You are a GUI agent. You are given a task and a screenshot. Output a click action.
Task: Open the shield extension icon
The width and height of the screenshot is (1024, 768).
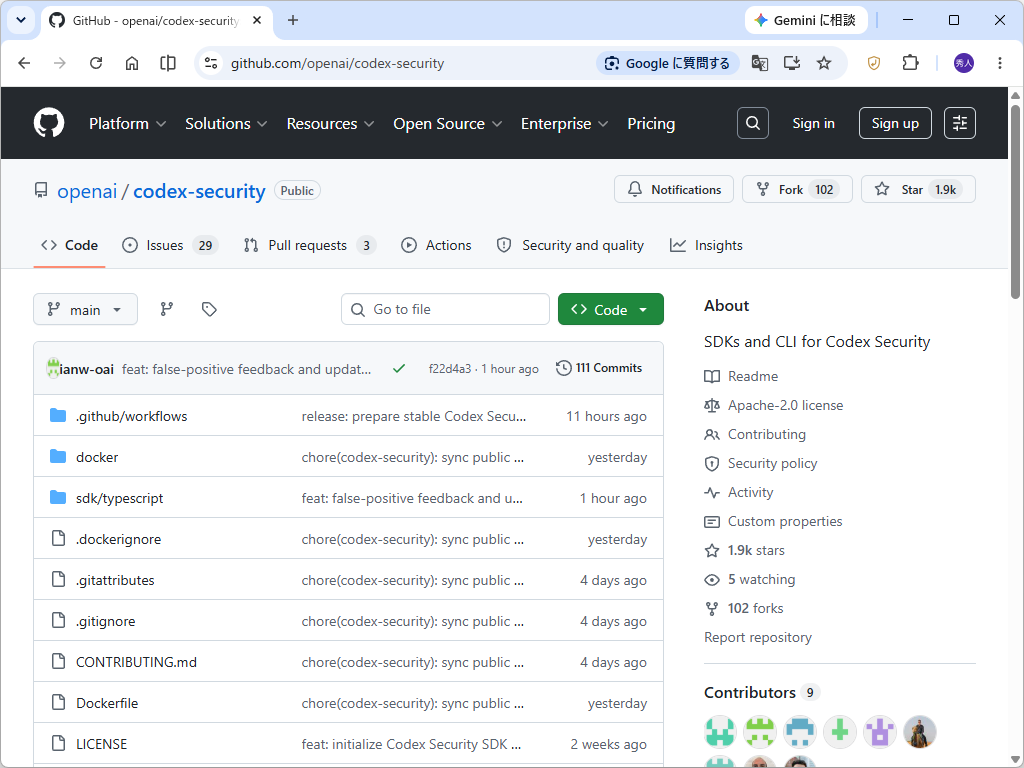(x=874, y=63)
